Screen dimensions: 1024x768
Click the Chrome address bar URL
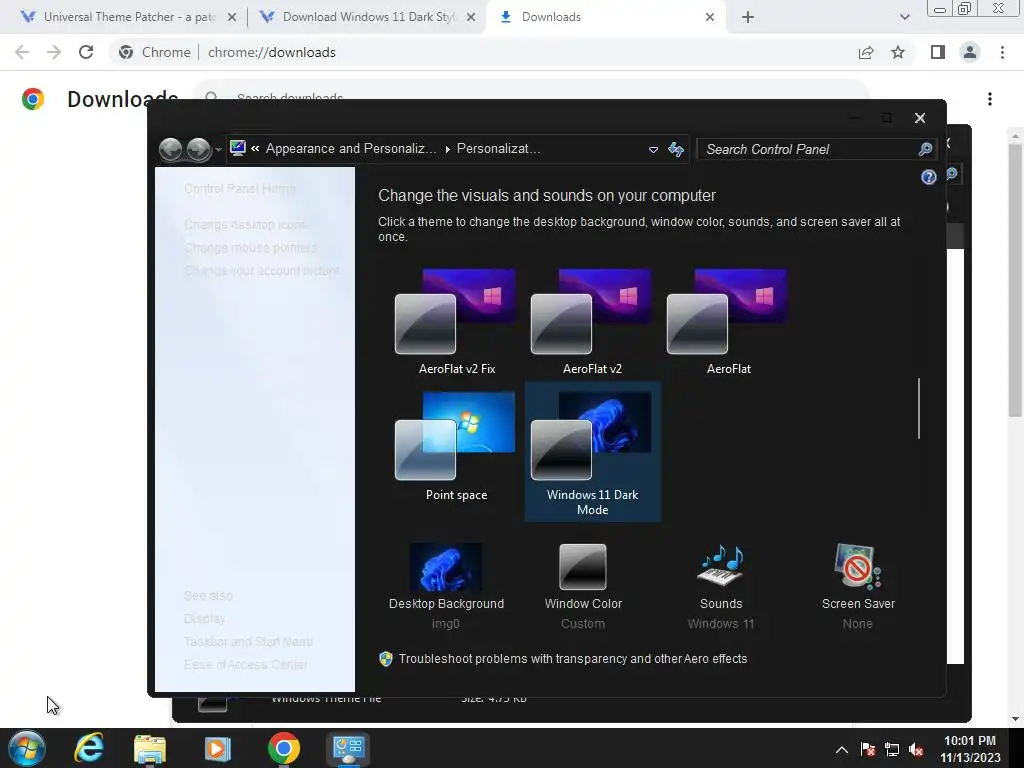272,52
